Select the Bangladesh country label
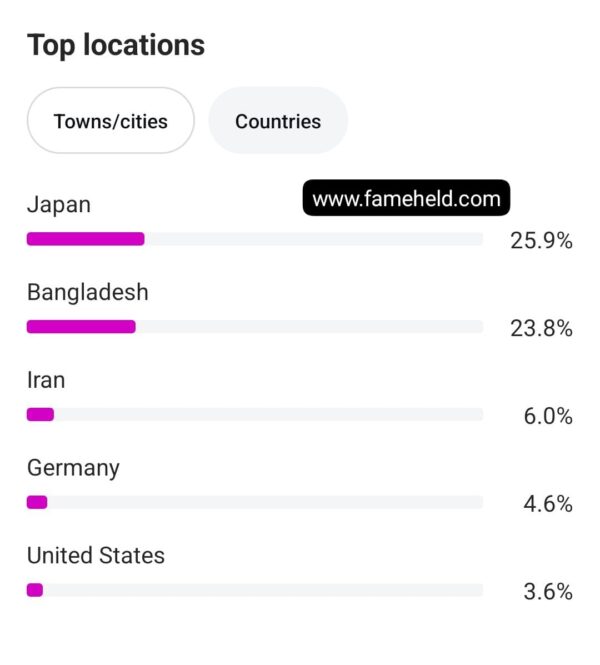This screenshot has height=665, width=600. click(x=88, y=292)
